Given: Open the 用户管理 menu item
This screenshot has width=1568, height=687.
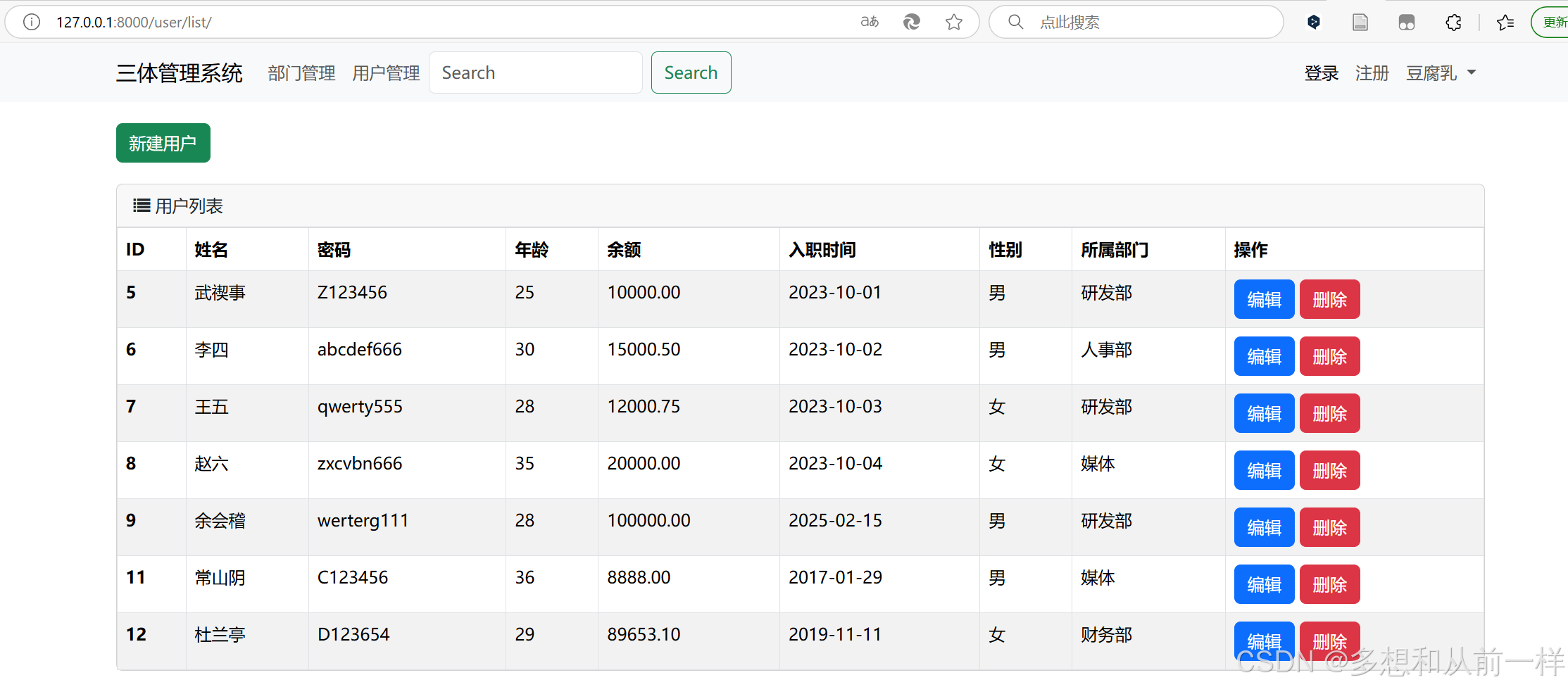Looking at the screenshot, I should click(x=386, y=73).
